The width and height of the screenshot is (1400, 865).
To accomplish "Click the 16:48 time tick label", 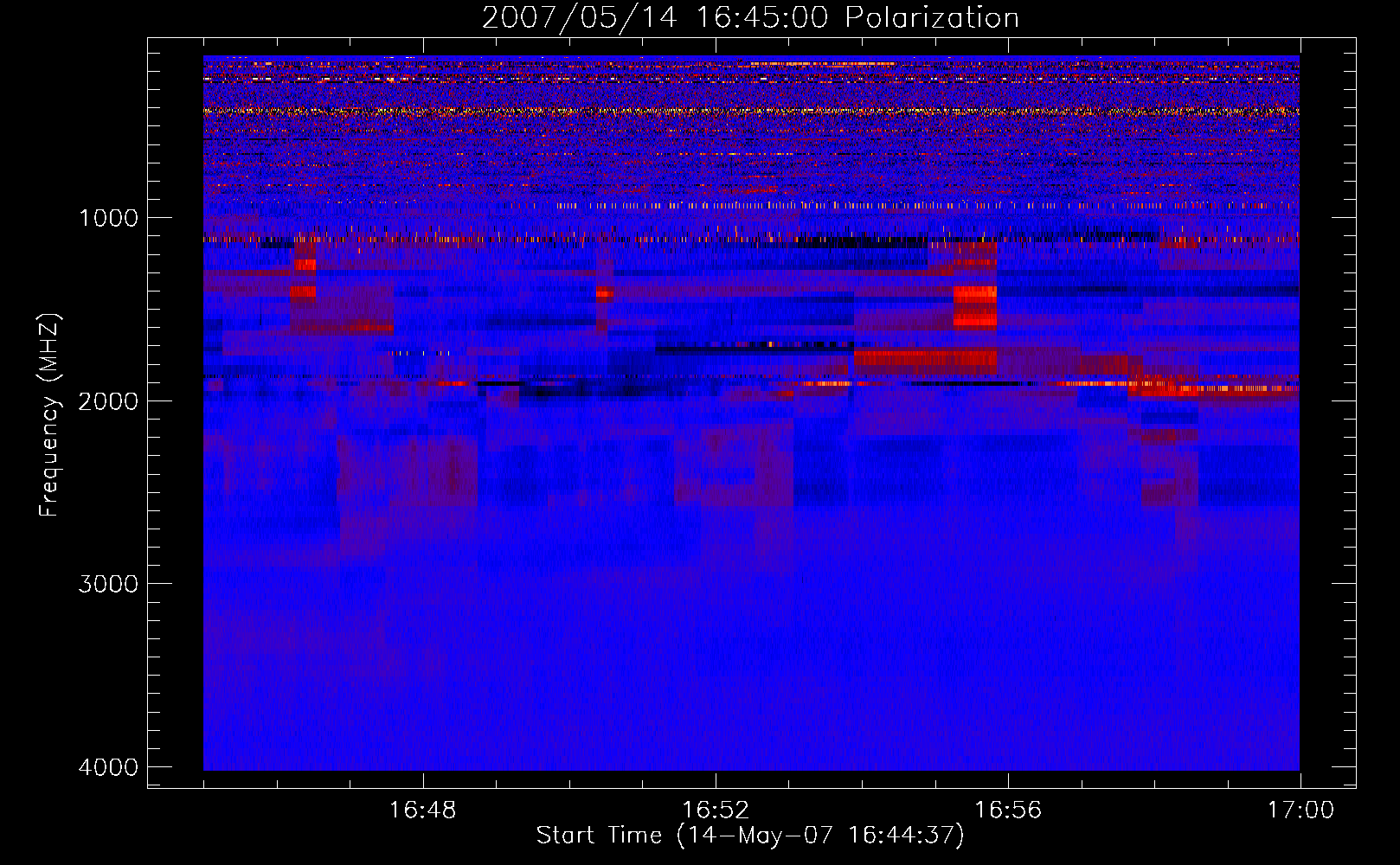I will [423, 811].
